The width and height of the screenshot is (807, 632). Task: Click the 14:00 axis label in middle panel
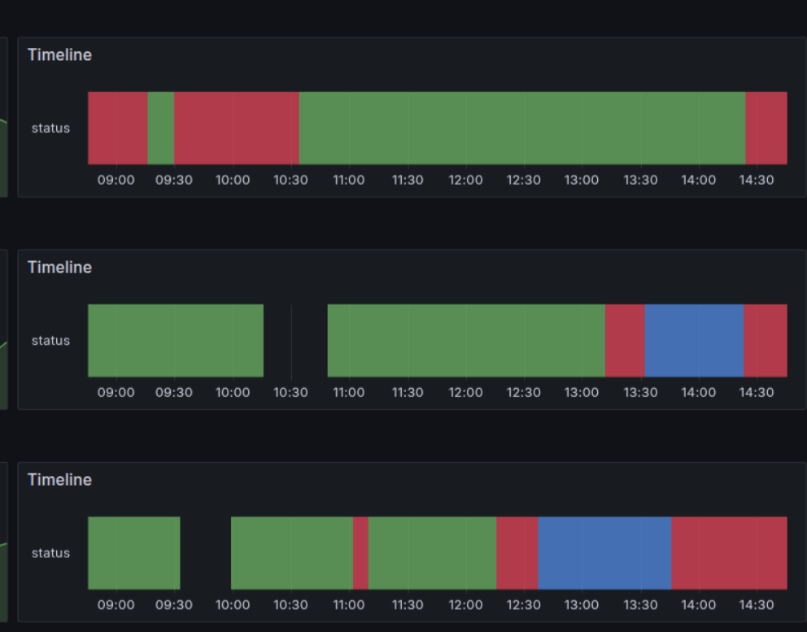point(698,393)
